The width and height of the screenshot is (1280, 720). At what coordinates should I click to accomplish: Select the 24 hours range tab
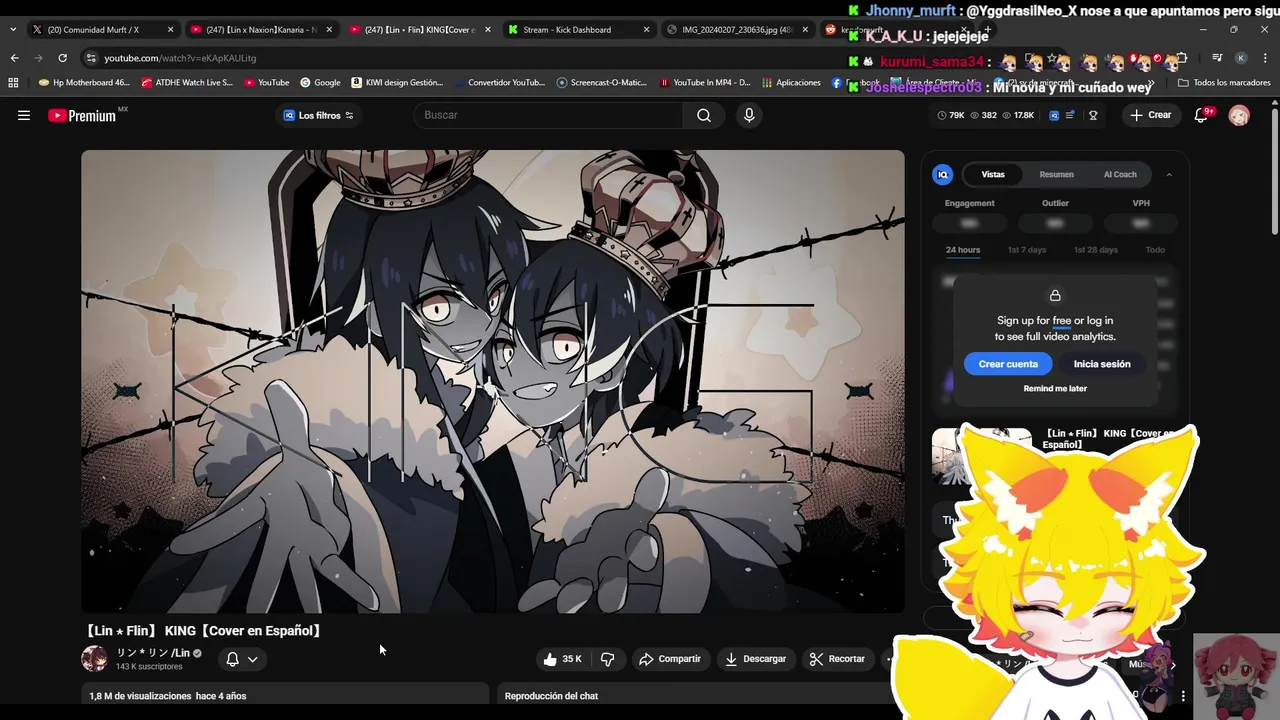pyautogui.click(x=963, y=250)
